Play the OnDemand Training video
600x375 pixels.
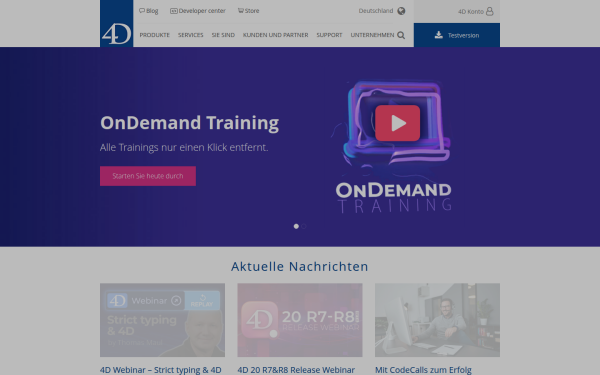398,123
